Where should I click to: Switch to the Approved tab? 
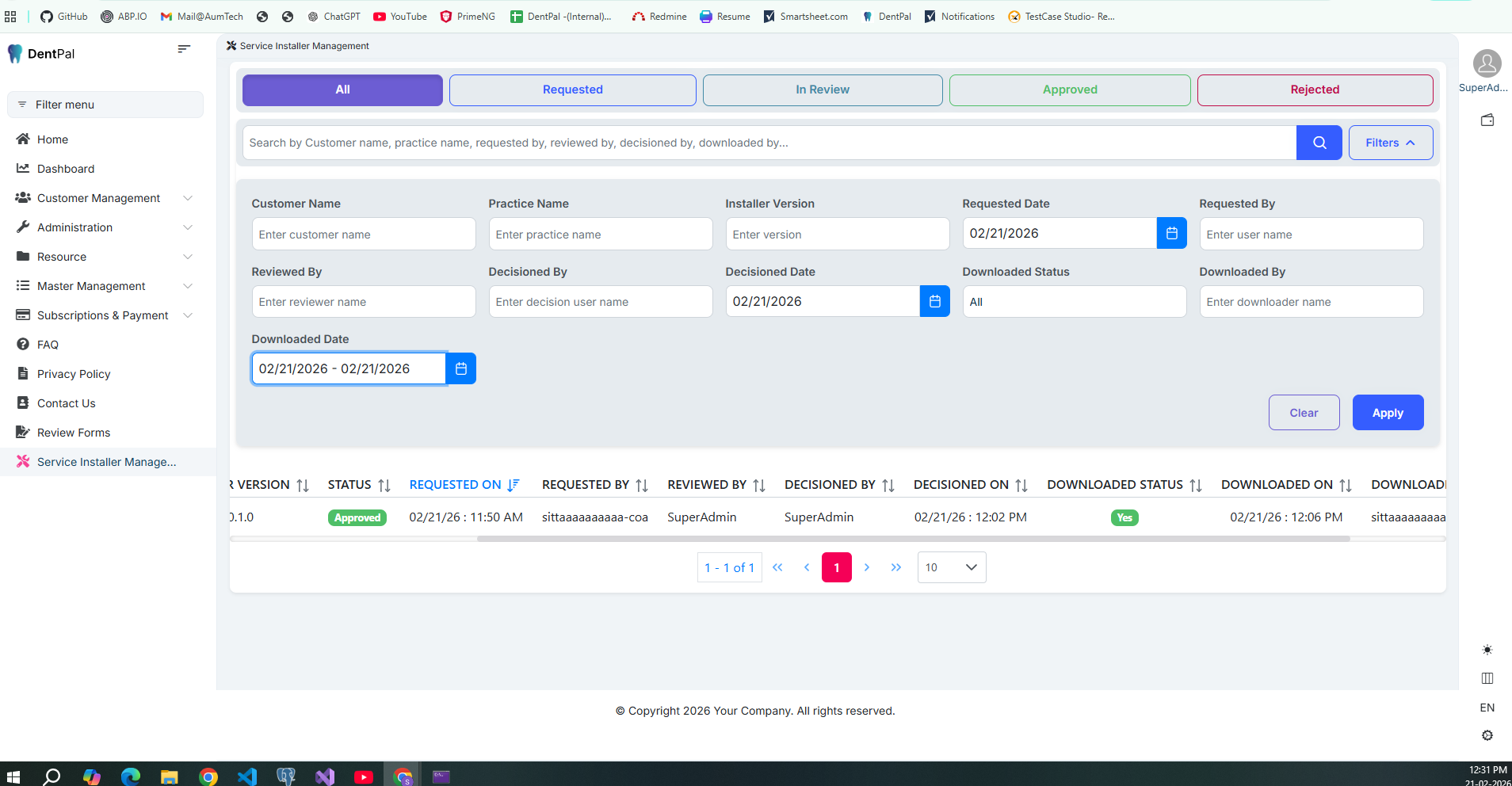(x=1069, y=90)
